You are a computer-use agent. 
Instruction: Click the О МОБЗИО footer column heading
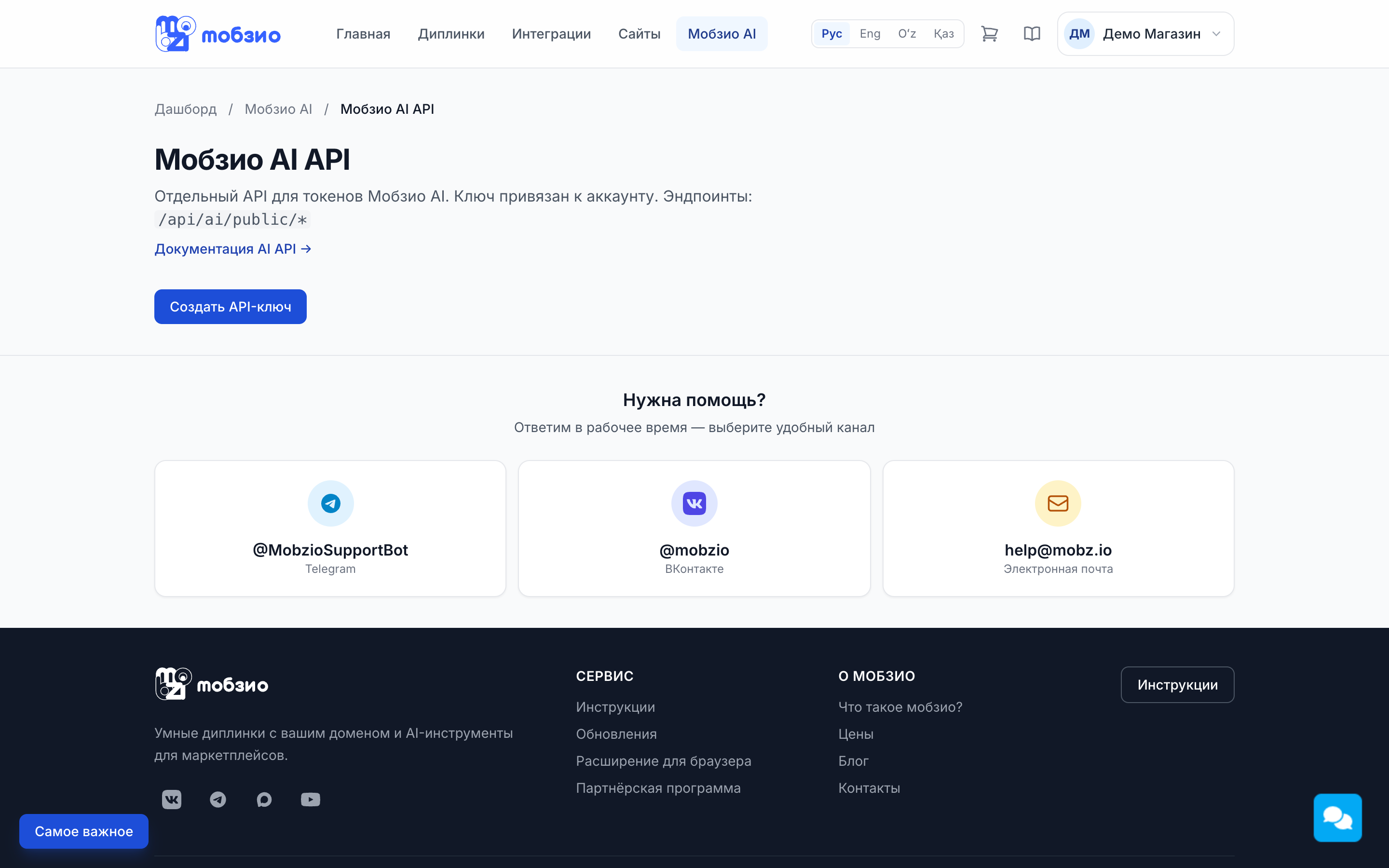tap(876, 676)
